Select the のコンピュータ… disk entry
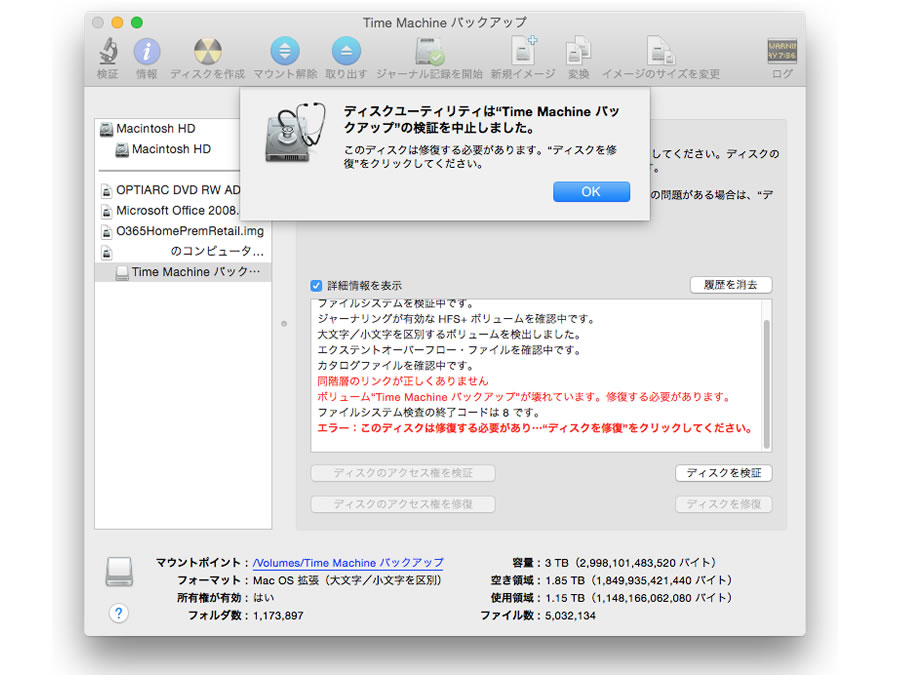 point(183,251)
